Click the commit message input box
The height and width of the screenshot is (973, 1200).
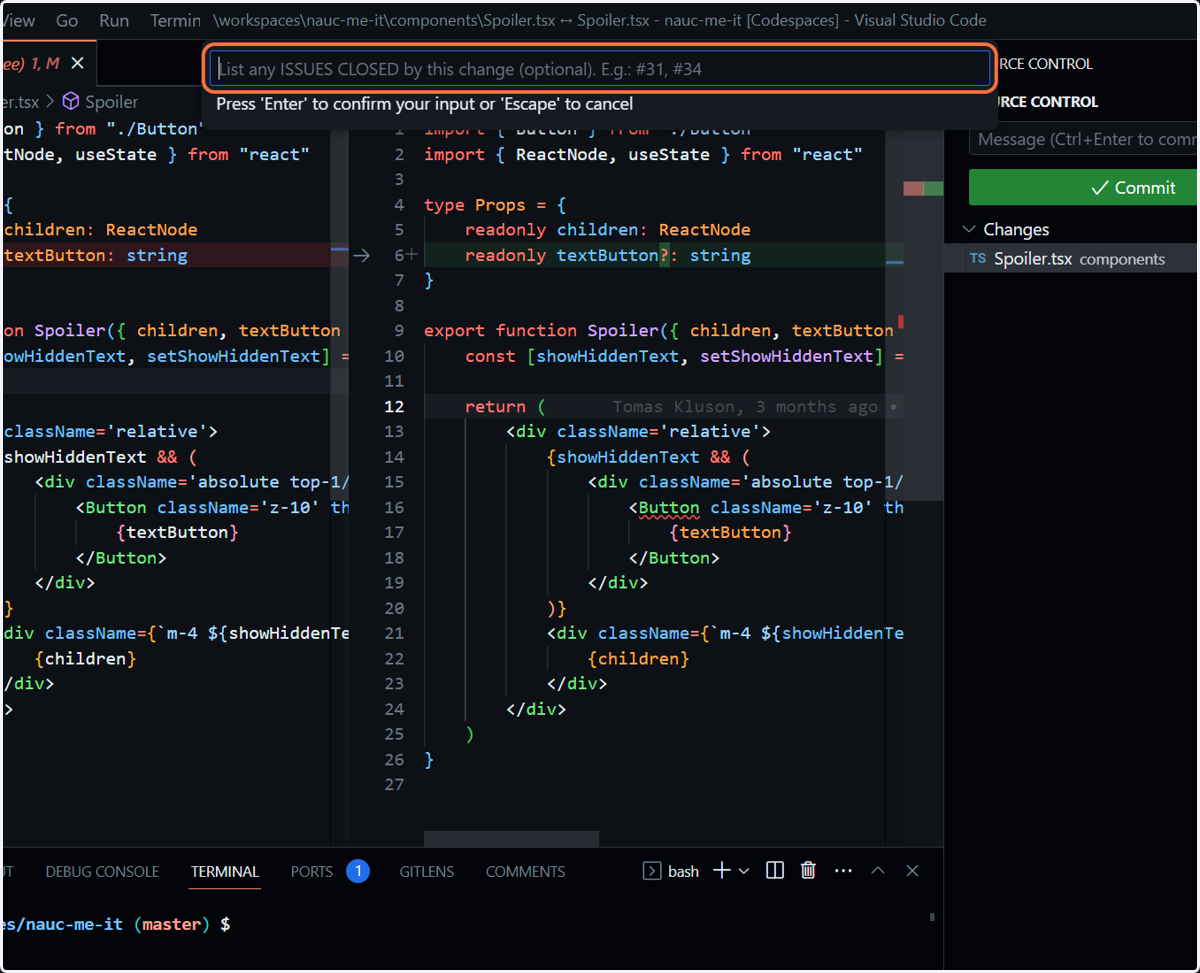tap(1084, 139)
